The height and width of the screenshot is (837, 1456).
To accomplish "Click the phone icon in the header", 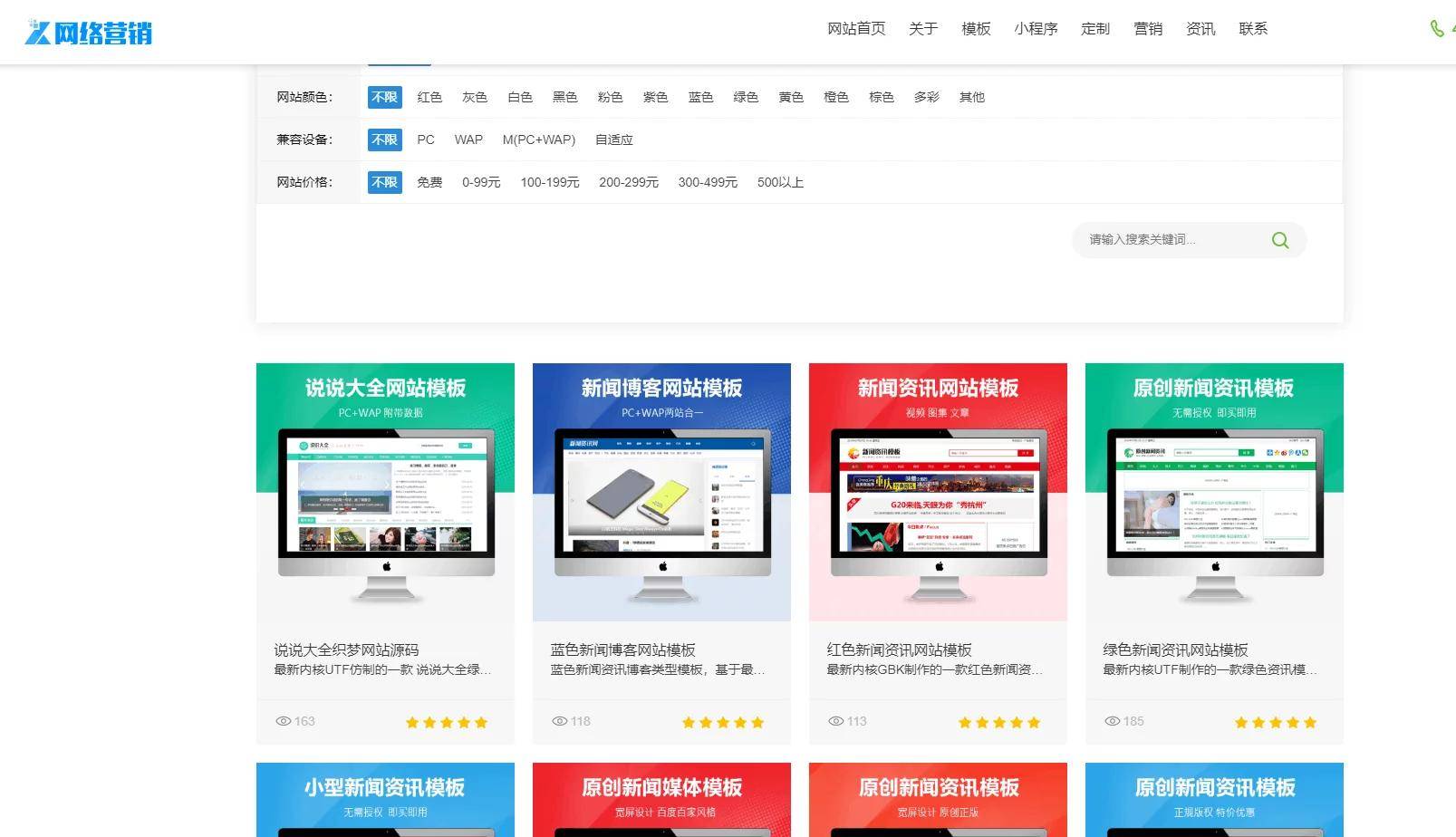I will pos(1436,28).
